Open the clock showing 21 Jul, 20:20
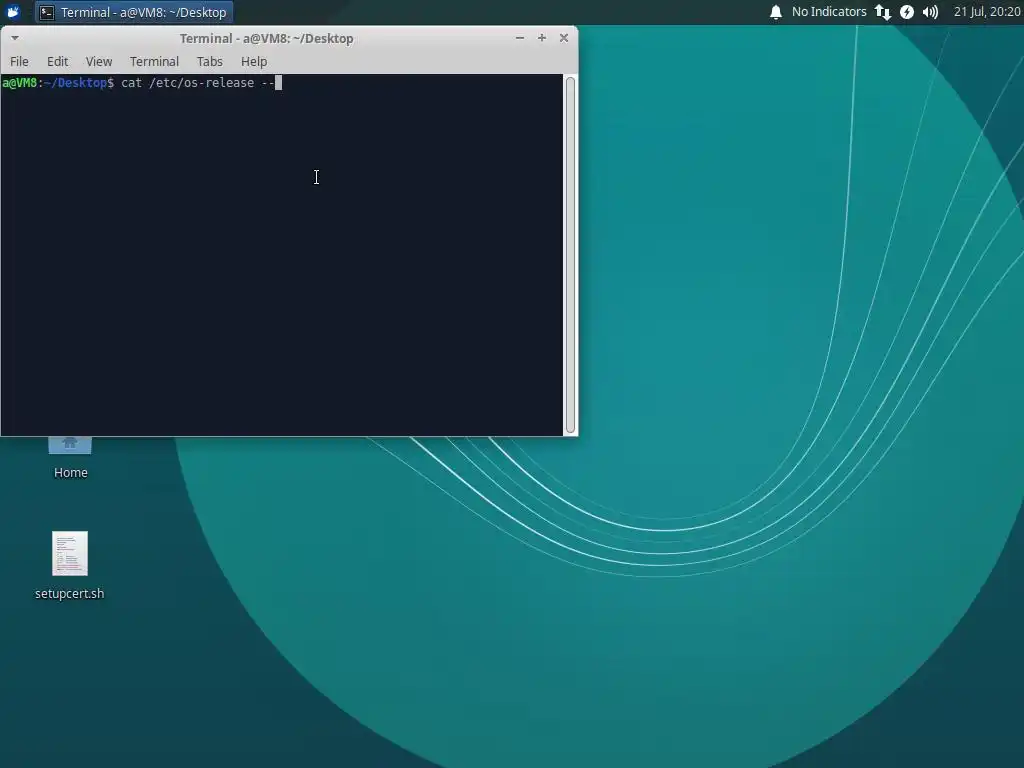Viewport: 1024px width, 768px height. 987,12
